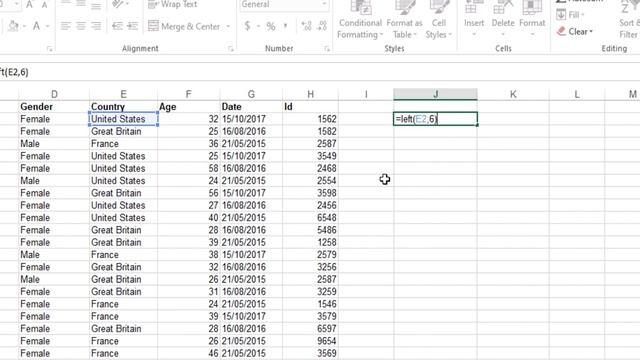
Task: Select Age cell 46
Action: pyautogui.click(x=188, y=353)
